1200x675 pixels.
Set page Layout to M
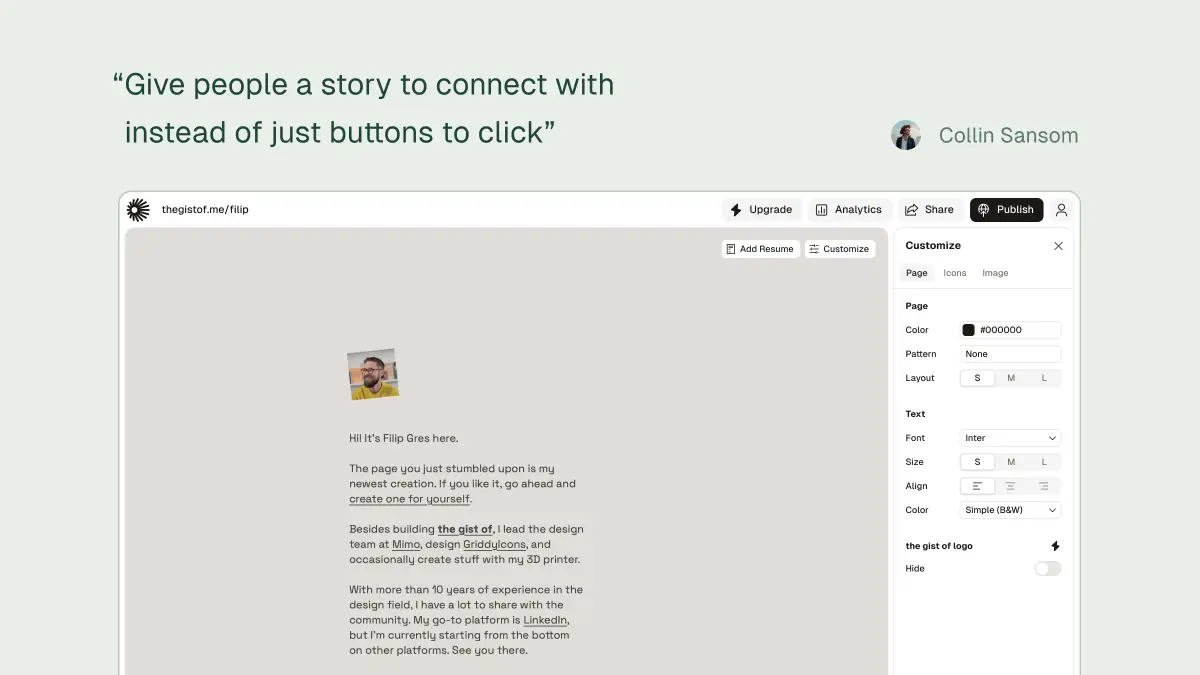pyautogui.click(x=1011, y=378)
